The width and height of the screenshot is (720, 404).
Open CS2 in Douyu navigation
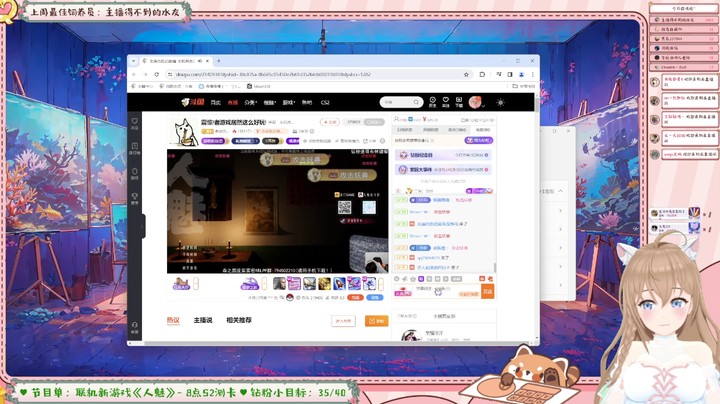tap(325, 102)
